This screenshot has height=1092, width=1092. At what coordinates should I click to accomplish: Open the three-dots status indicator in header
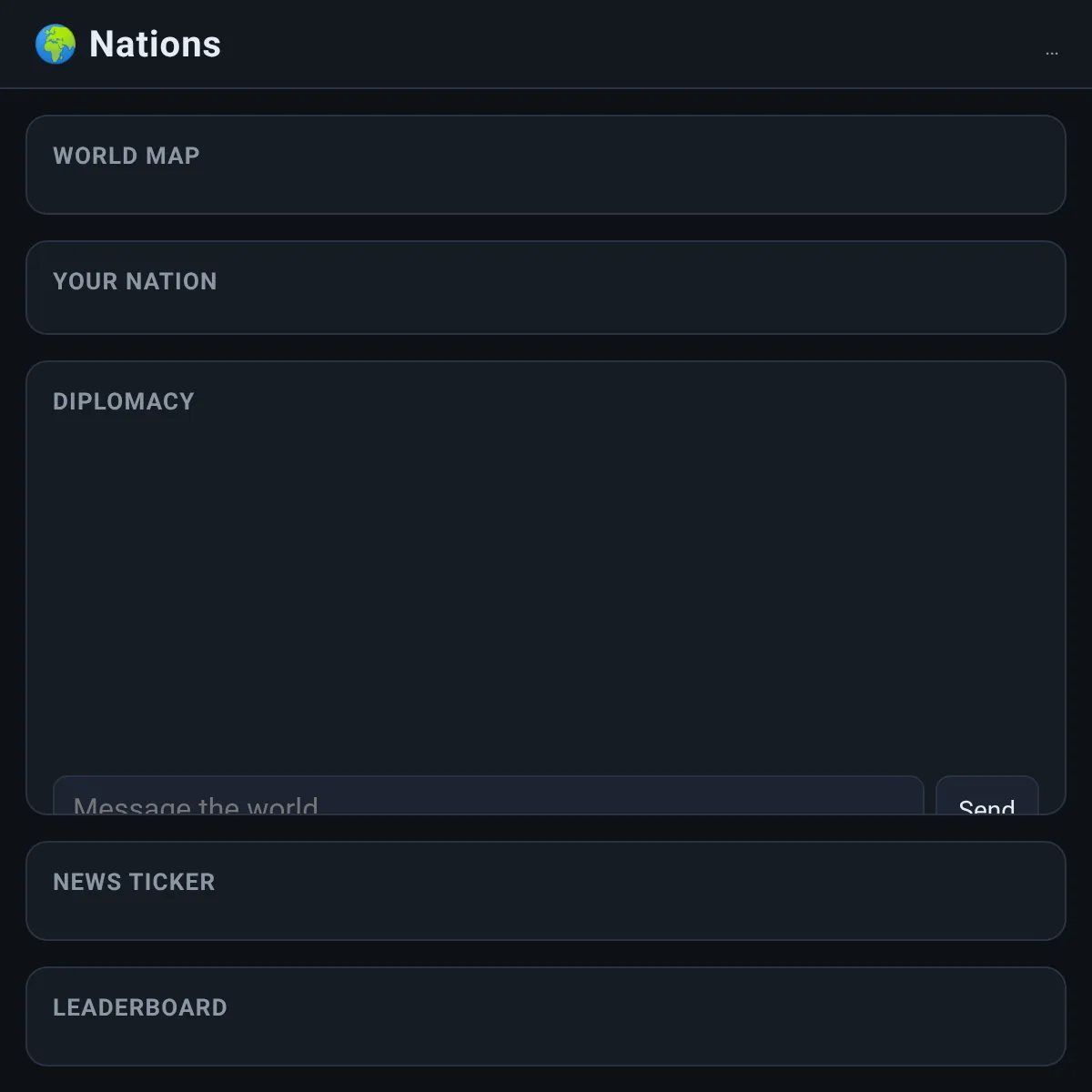tap(1052, 54)
